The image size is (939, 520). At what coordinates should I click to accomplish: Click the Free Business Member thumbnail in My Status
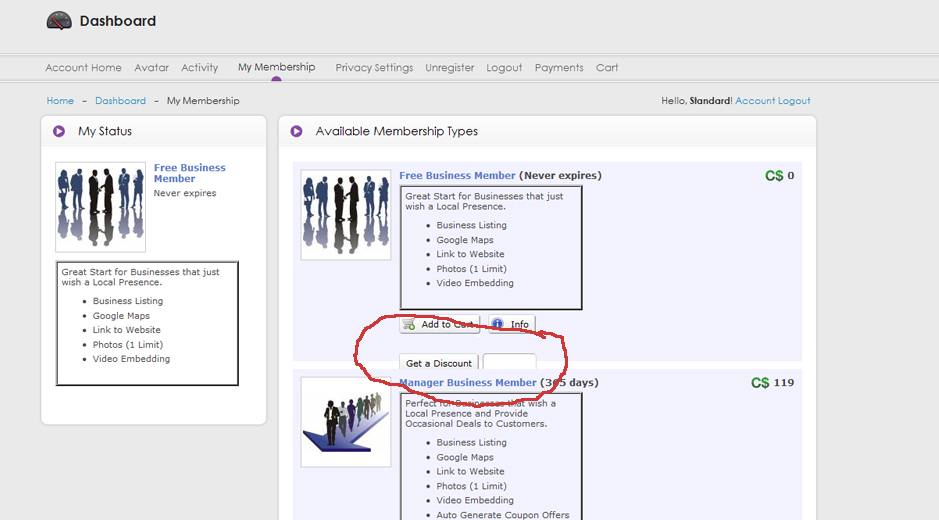coord(100,207)
